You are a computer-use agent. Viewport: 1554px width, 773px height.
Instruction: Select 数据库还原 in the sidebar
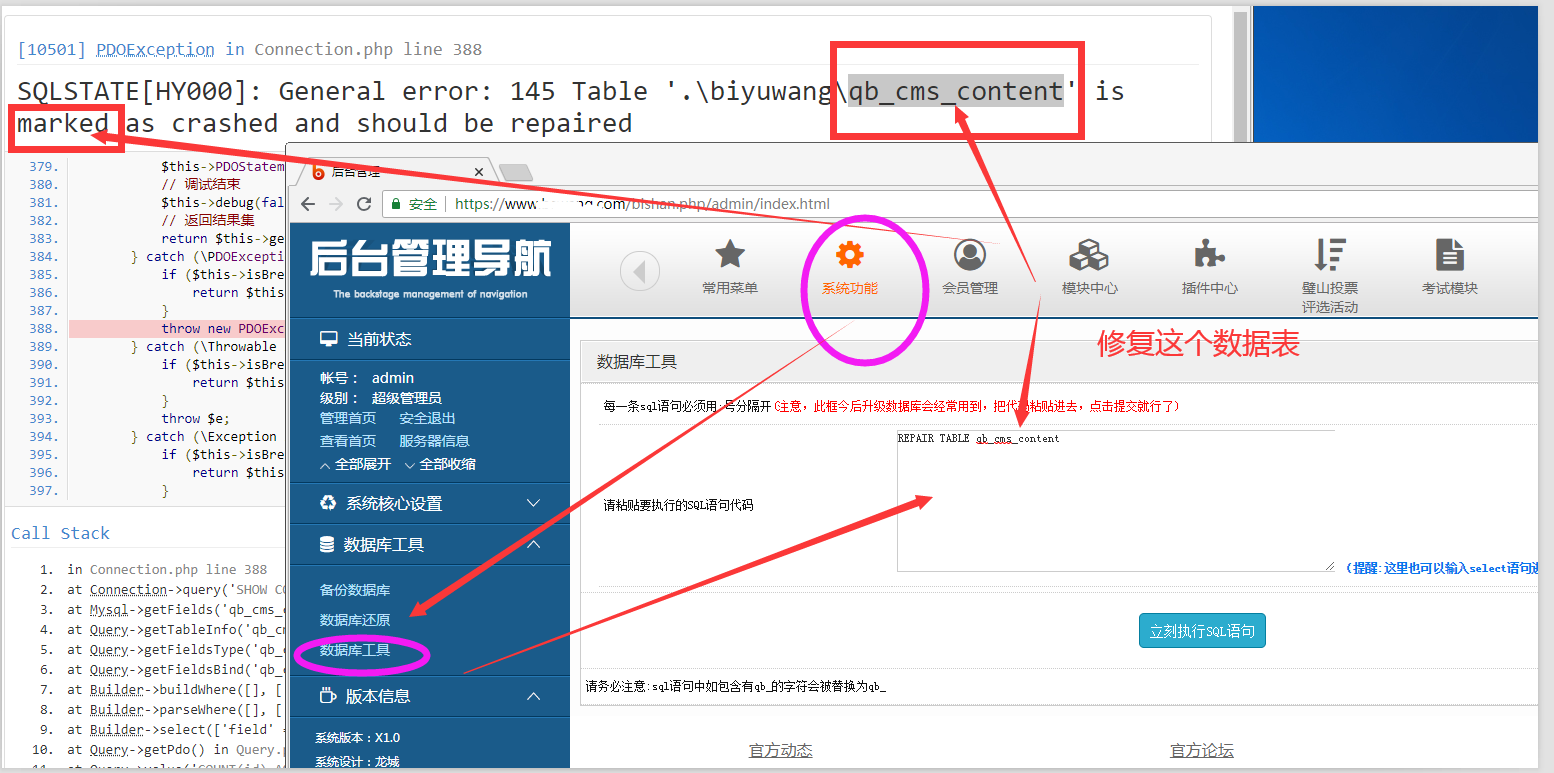pos(355,620)
